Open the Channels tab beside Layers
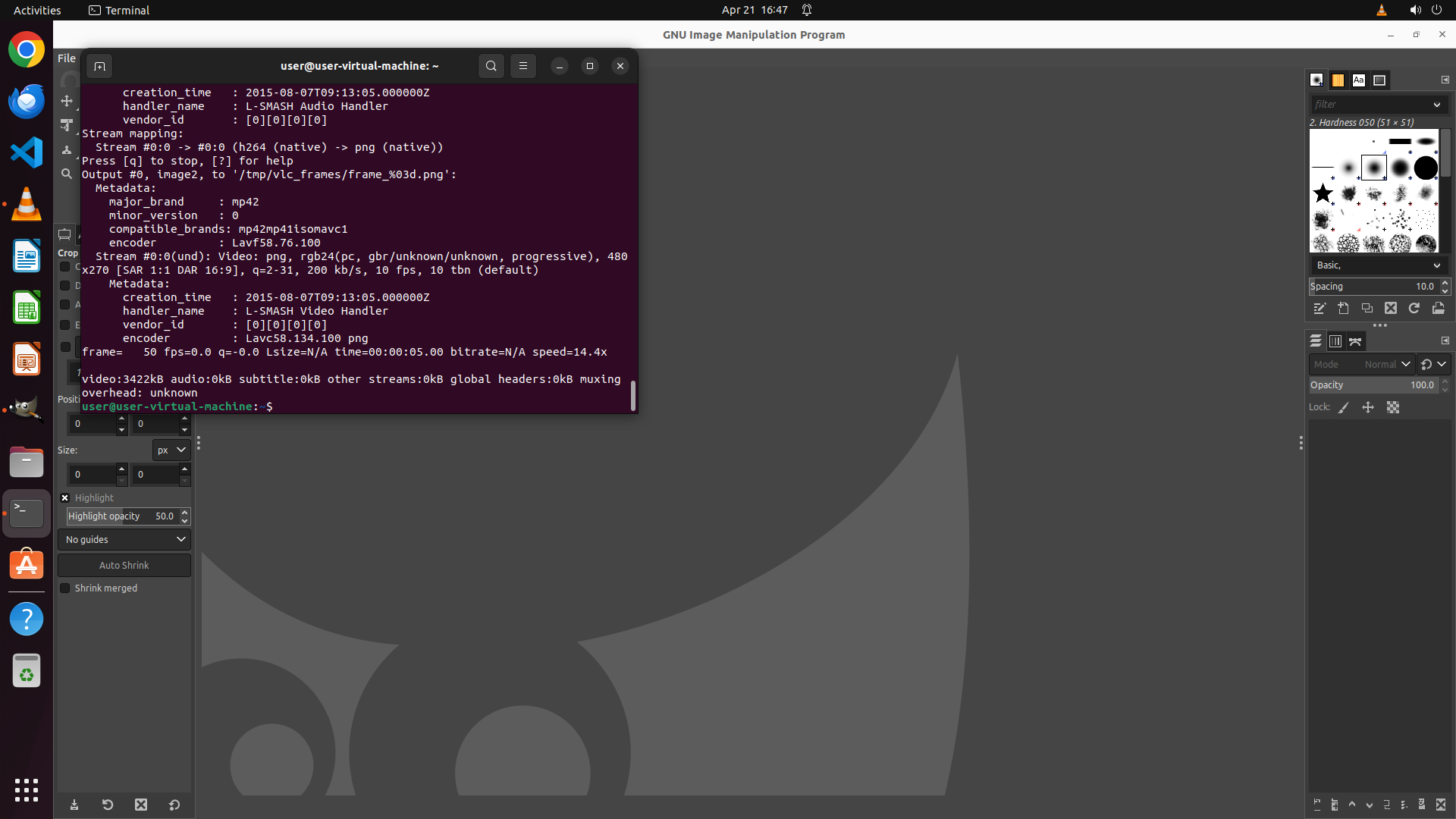 [1335, 341]
